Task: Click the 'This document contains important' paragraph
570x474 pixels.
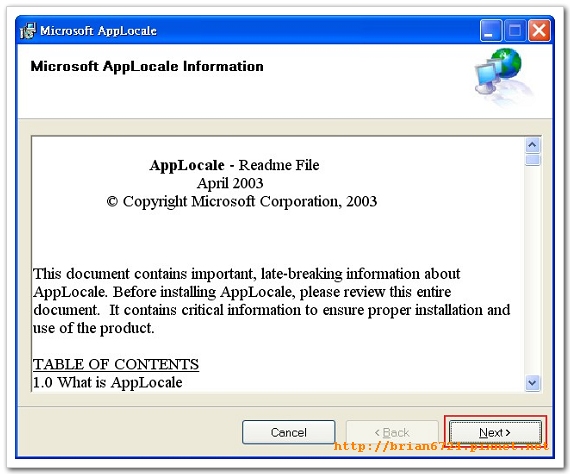Action: pyautogui.click(x=272, y=301)
